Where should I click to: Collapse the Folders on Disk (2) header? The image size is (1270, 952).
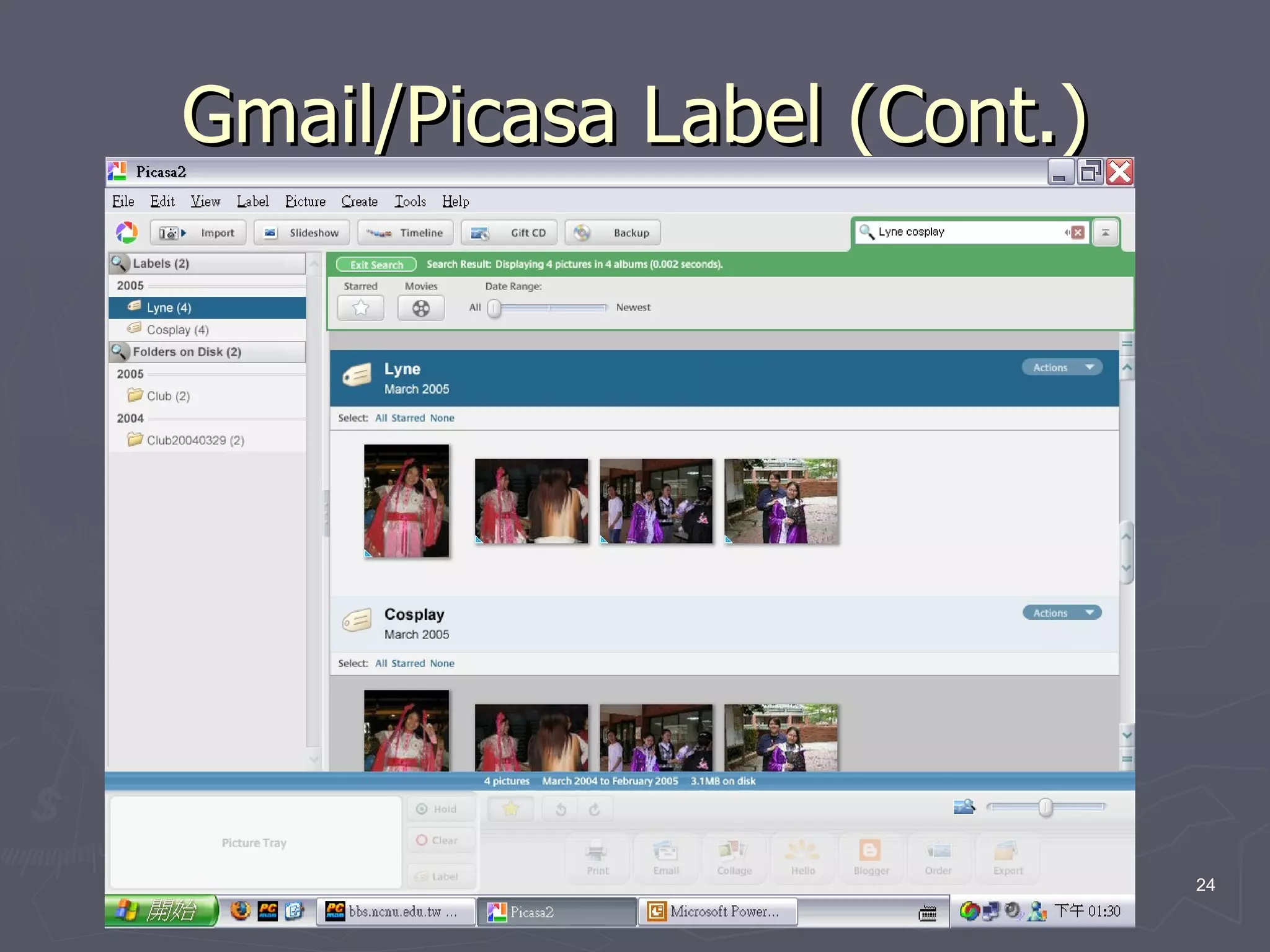(x=207, y=352)
